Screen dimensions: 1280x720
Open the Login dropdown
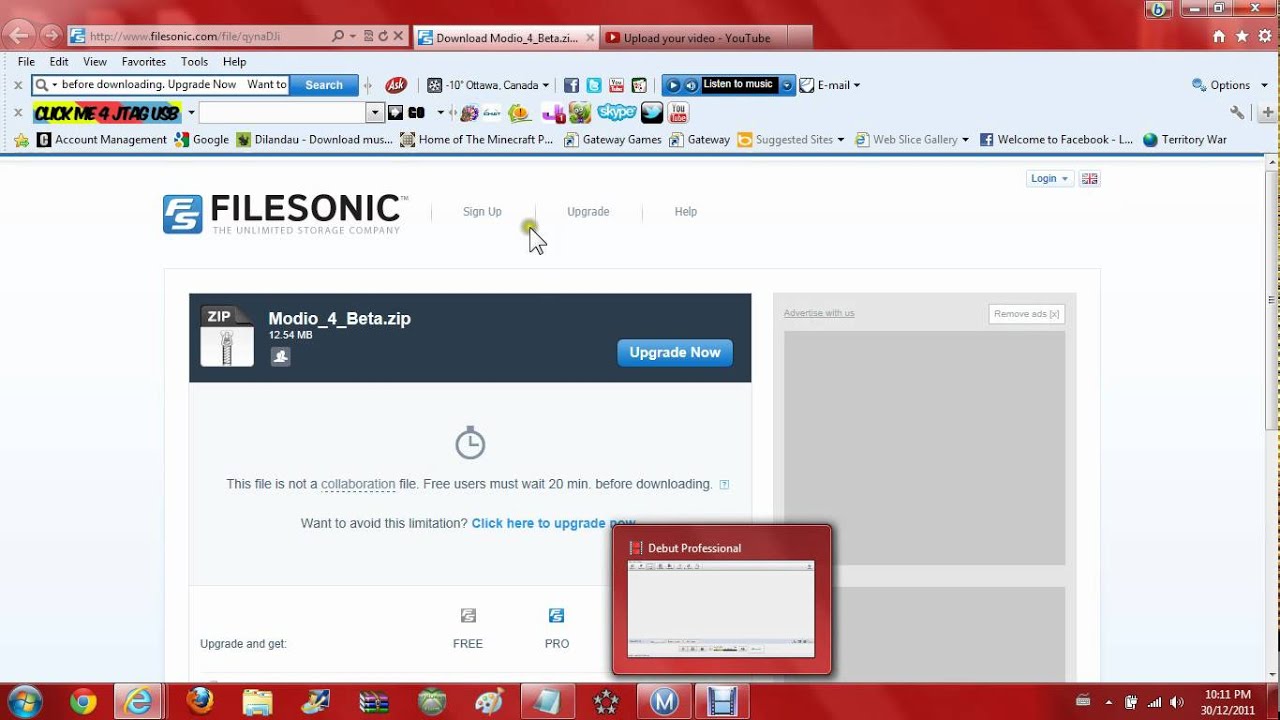pos(1049,179)
